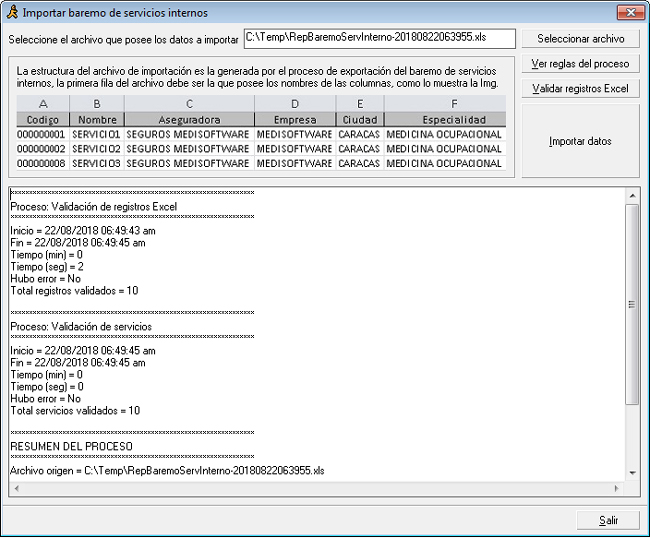Click the log scrollbar down arrow
This screenshot has width=650, height=538.
point(632,472)
